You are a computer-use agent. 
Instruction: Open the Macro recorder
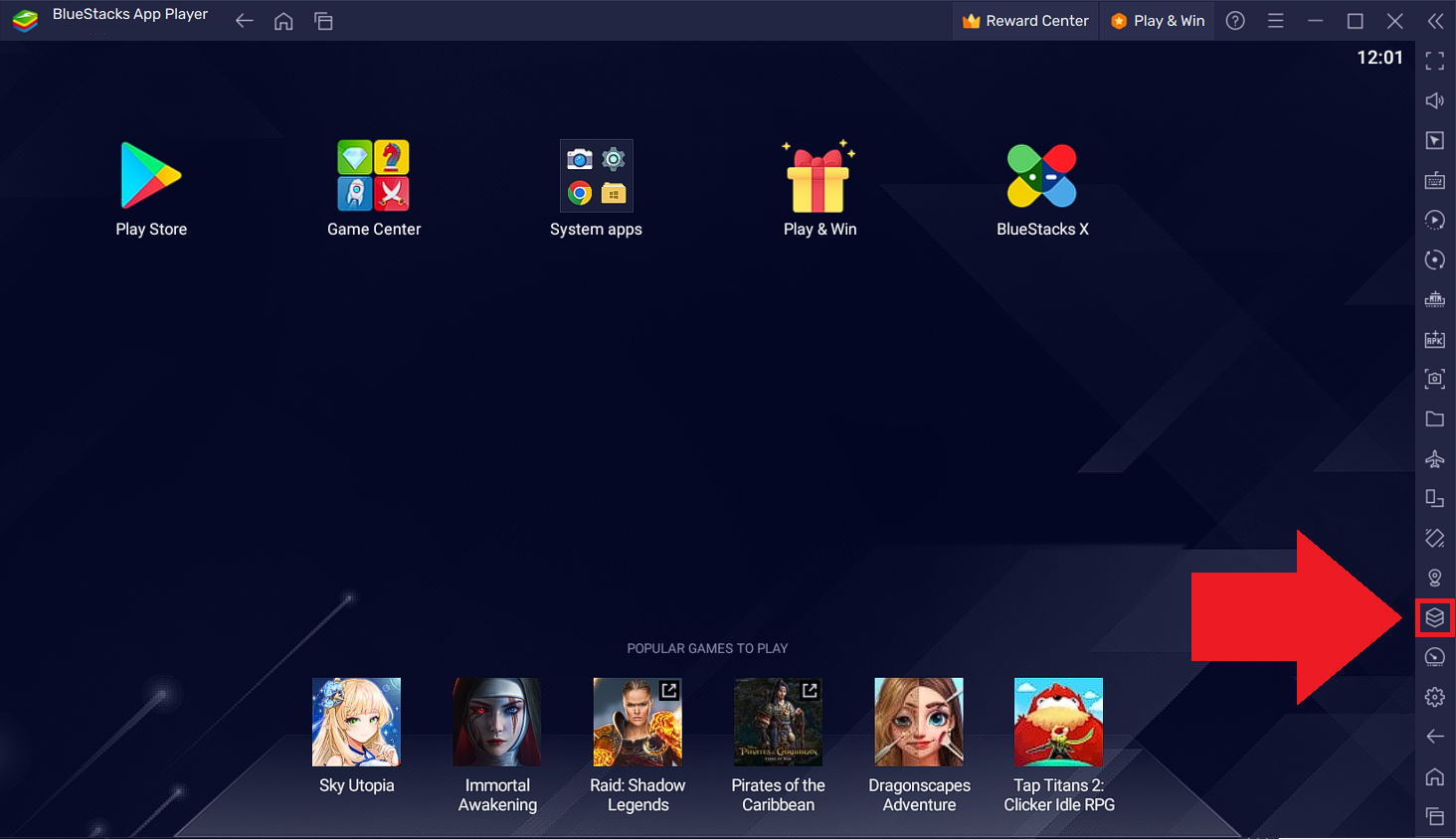pos(1434,220)
